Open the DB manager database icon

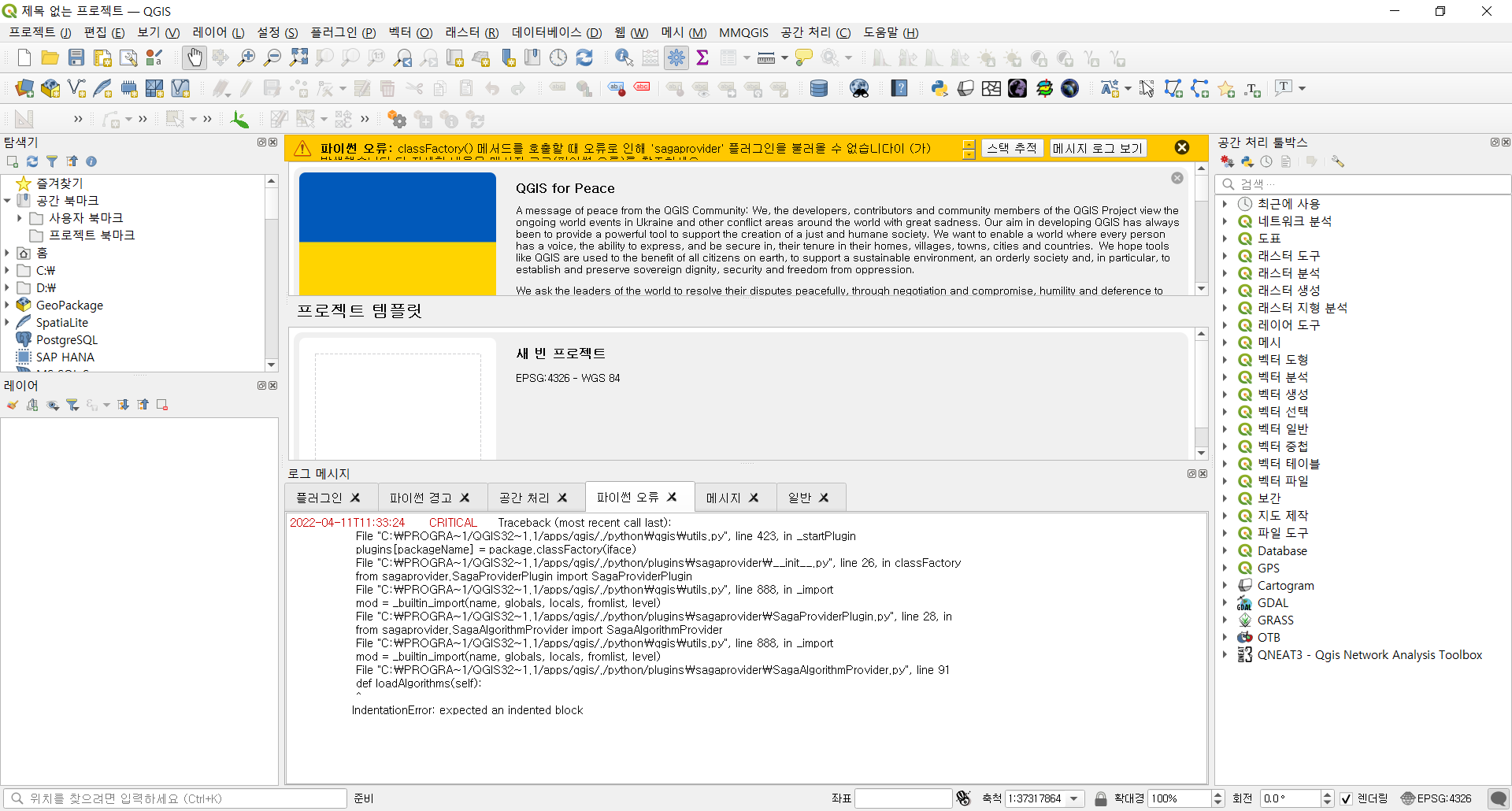[x=819, y=88]
